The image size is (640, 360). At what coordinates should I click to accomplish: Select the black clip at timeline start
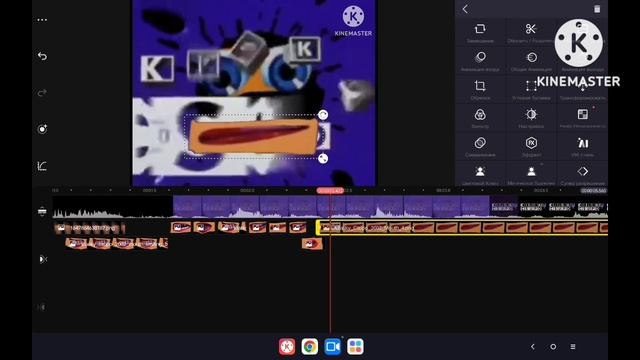[113, 206]
